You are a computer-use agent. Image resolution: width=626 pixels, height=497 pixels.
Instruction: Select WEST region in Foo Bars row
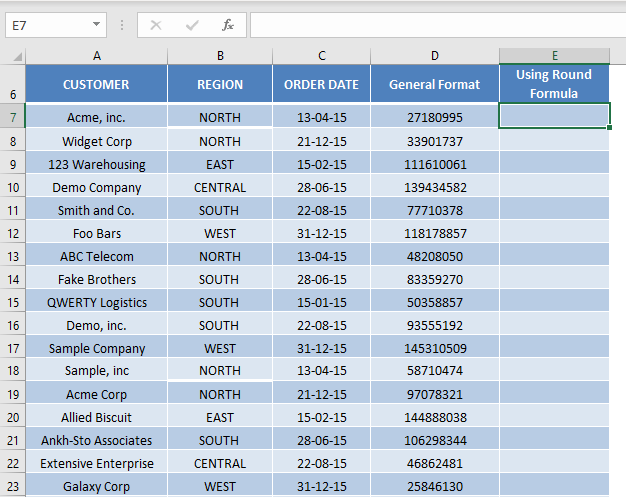(220, 233)
